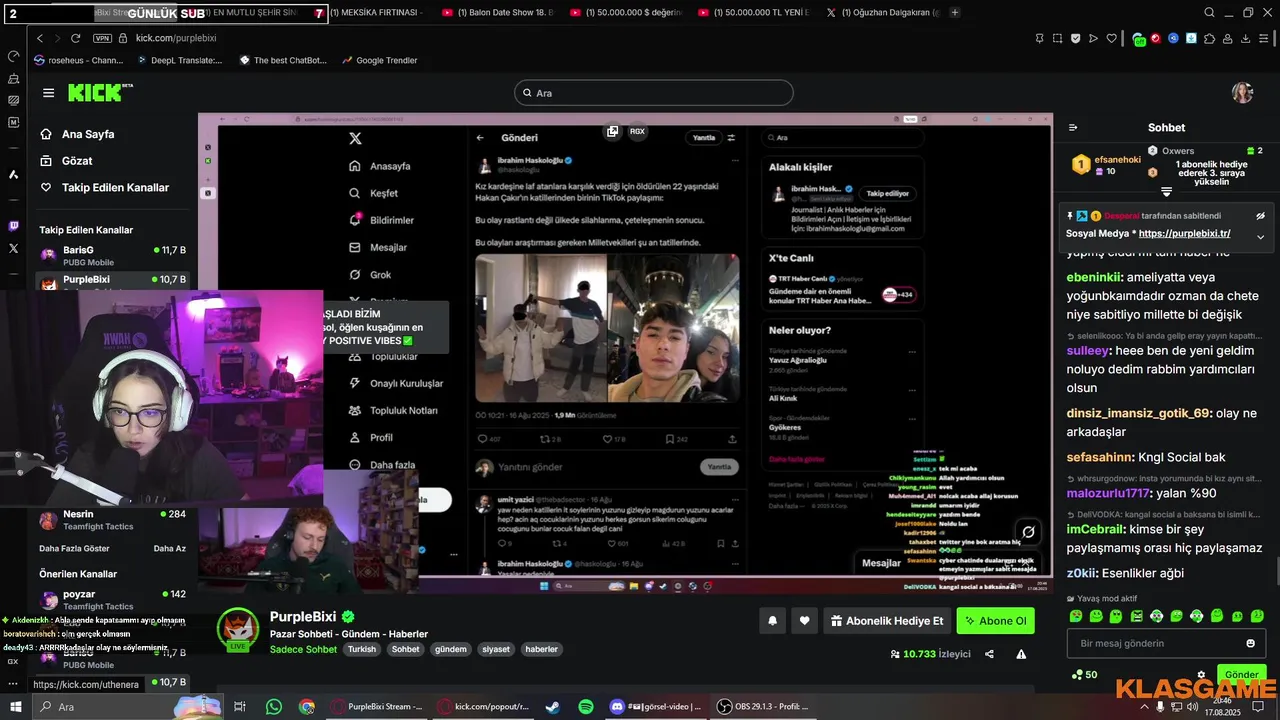Report stream using warning icon

click(1021, 654)
